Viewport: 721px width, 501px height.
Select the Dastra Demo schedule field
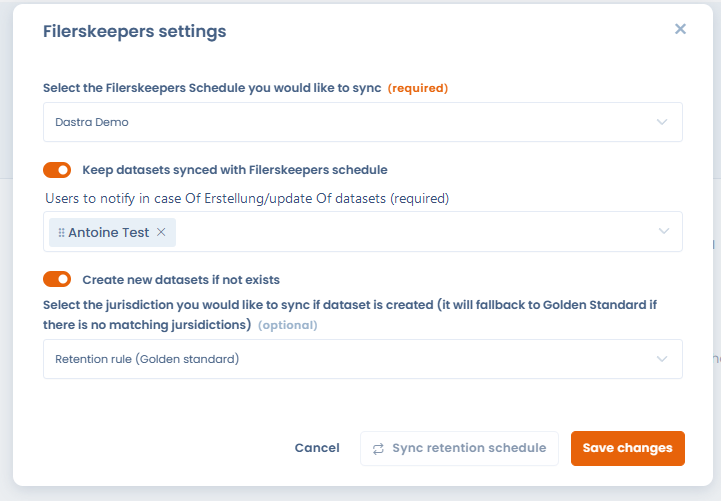[363, 122]
